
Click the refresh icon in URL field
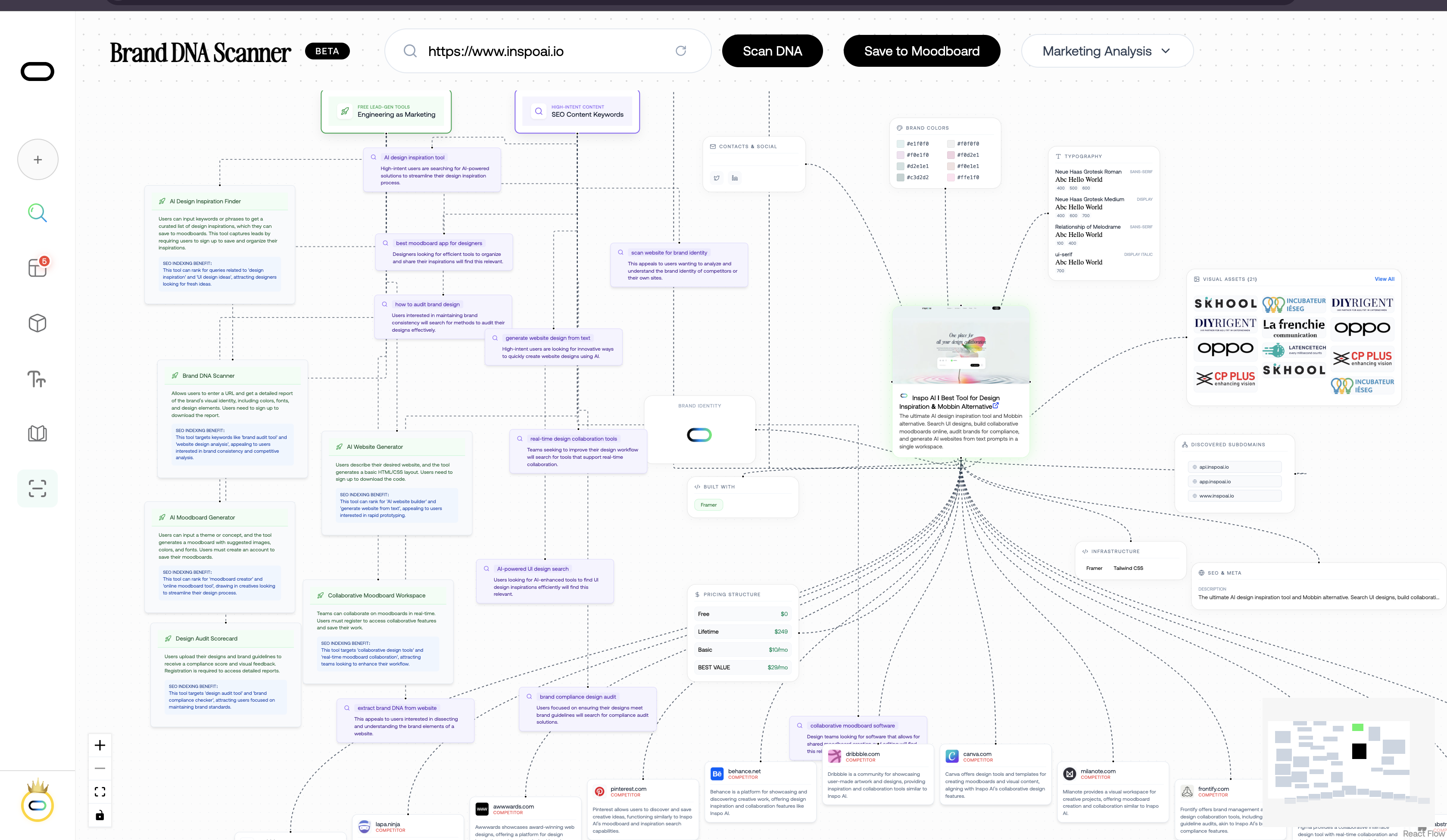pyautogui.click(x=680, y=50)
